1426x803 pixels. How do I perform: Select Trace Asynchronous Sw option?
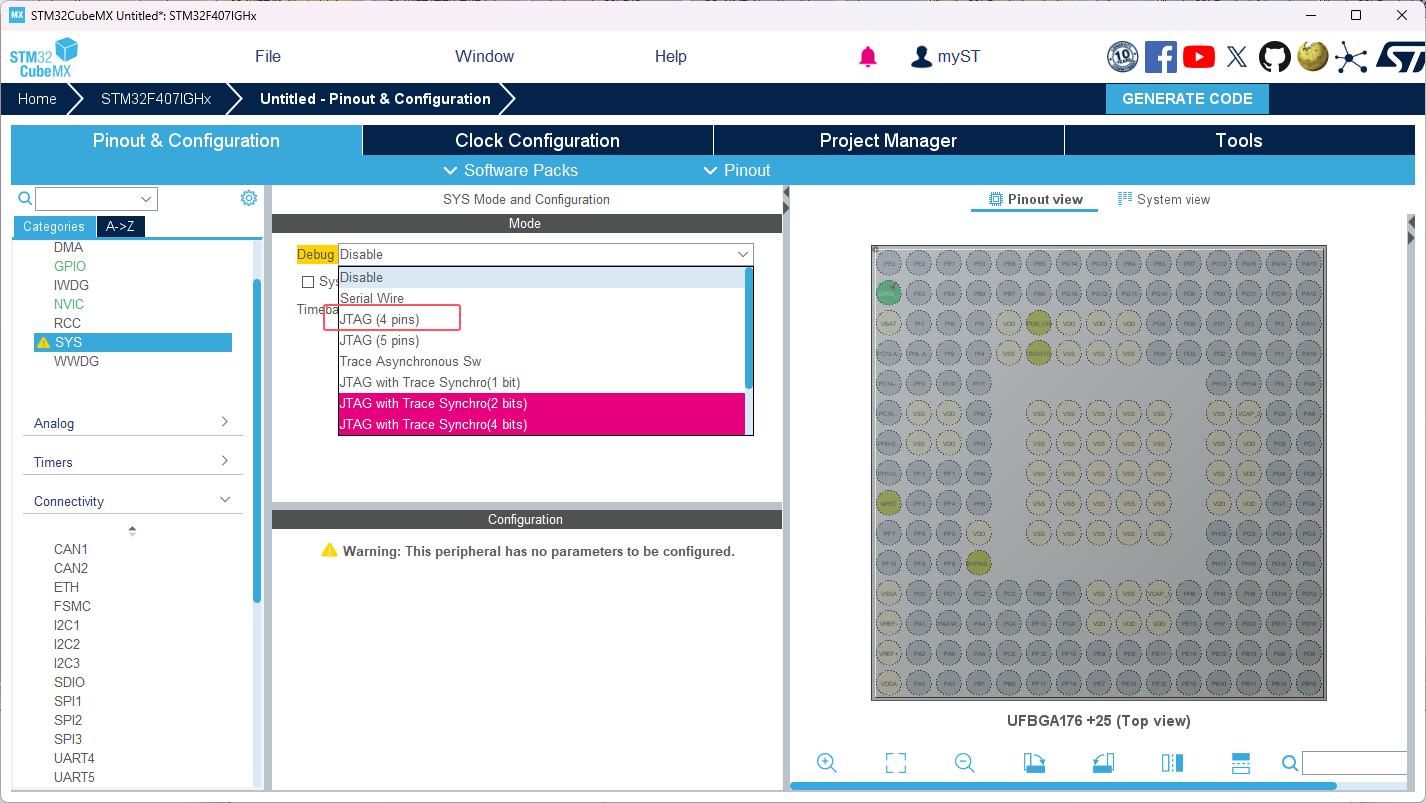542,361
